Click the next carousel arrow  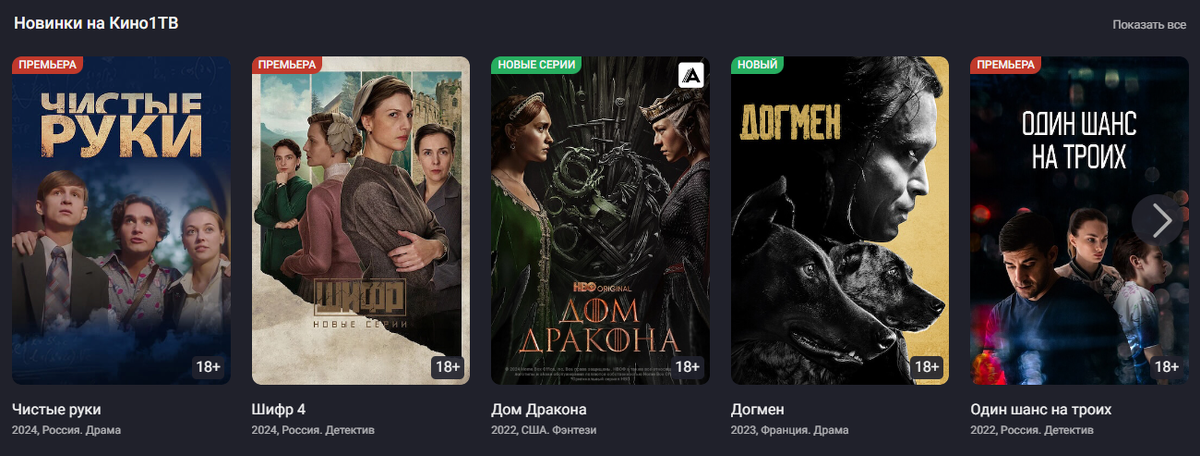coord(1161,220)
